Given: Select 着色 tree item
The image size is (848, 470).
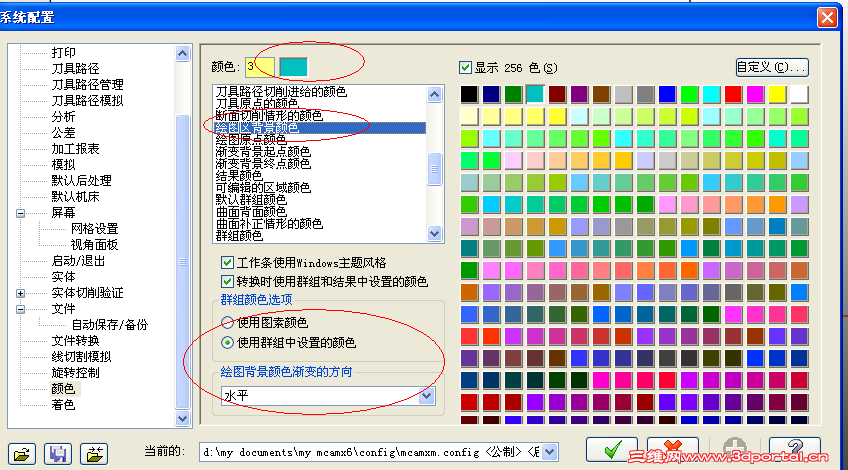Looking at the screenshot, I should tap(63, 405).
